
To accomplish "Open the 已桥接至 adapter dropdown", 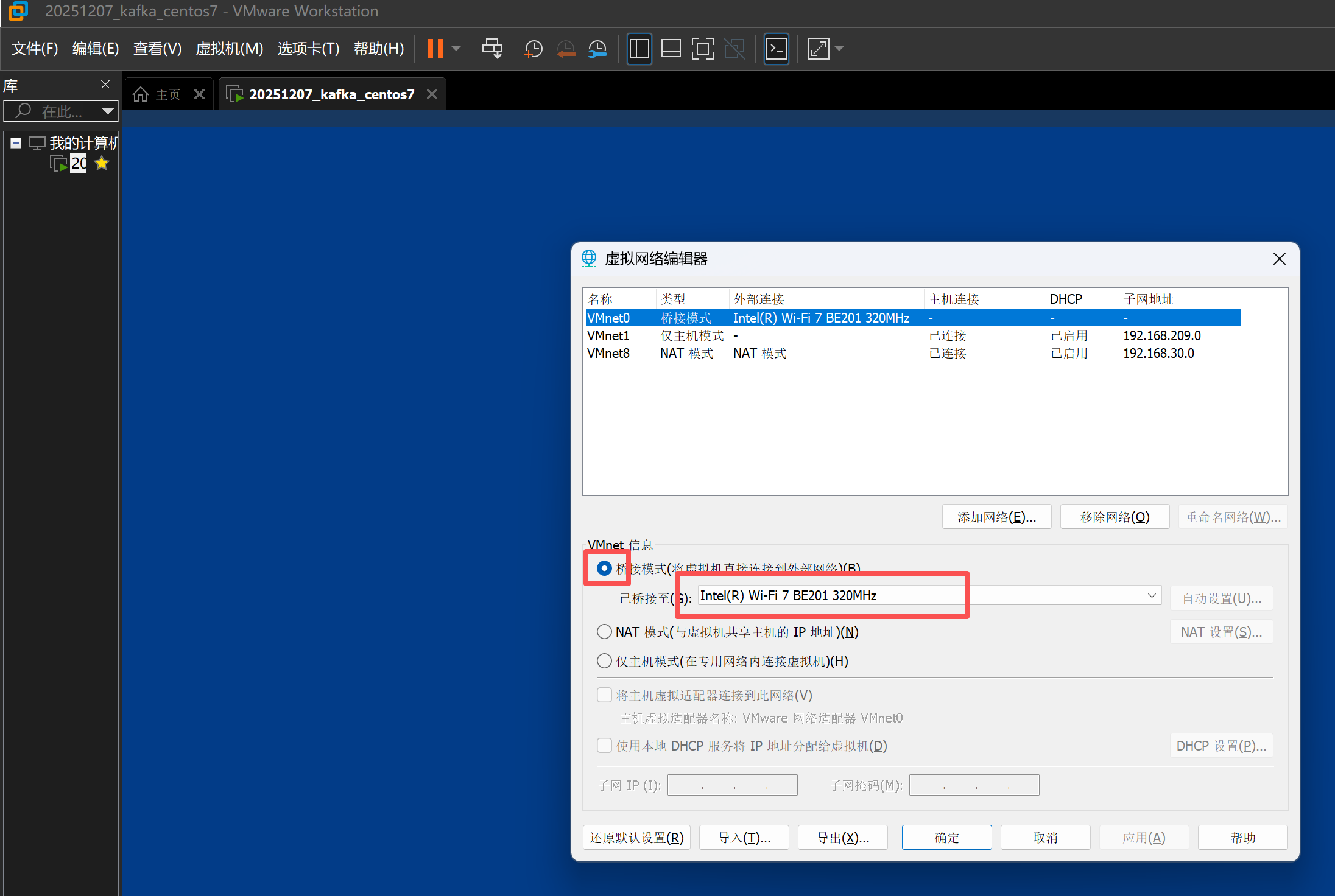I will click(1151, 596).
